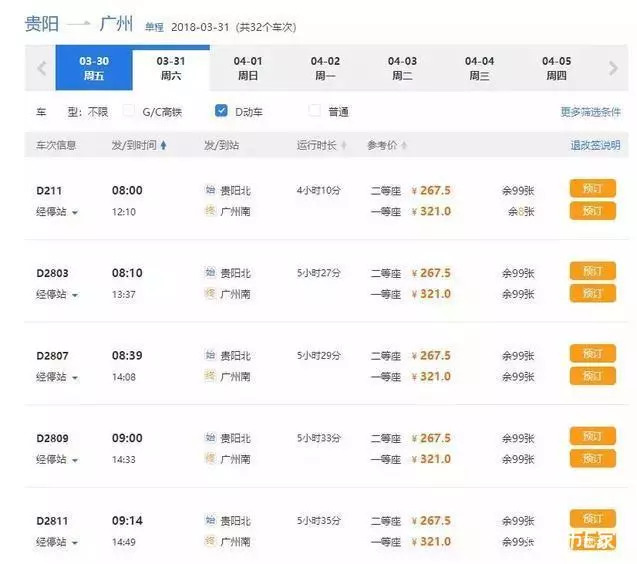637x564 pixels.
Task: Book D2809 second class seat
Action: (x=593, y=436)
